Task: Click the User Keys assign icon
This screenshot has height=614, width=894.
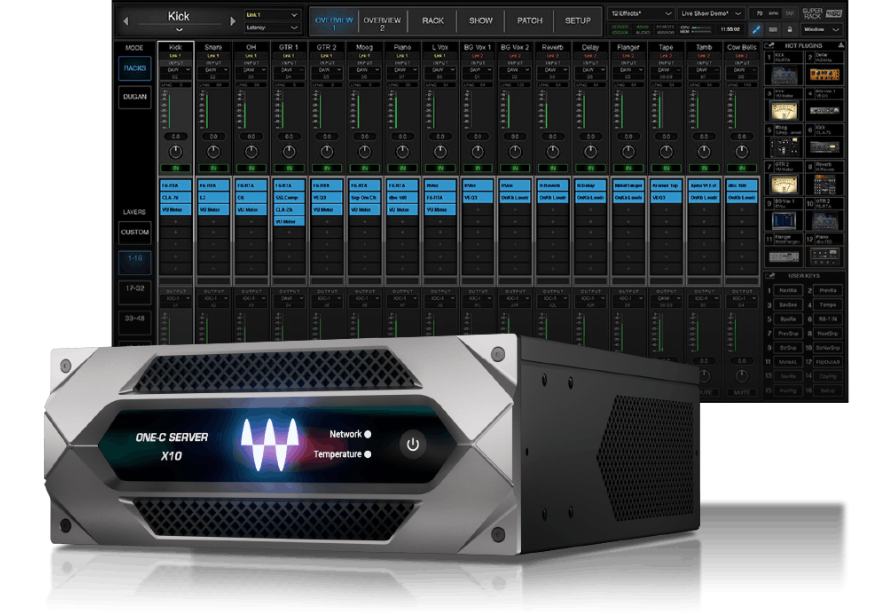Action: (770, 276)
